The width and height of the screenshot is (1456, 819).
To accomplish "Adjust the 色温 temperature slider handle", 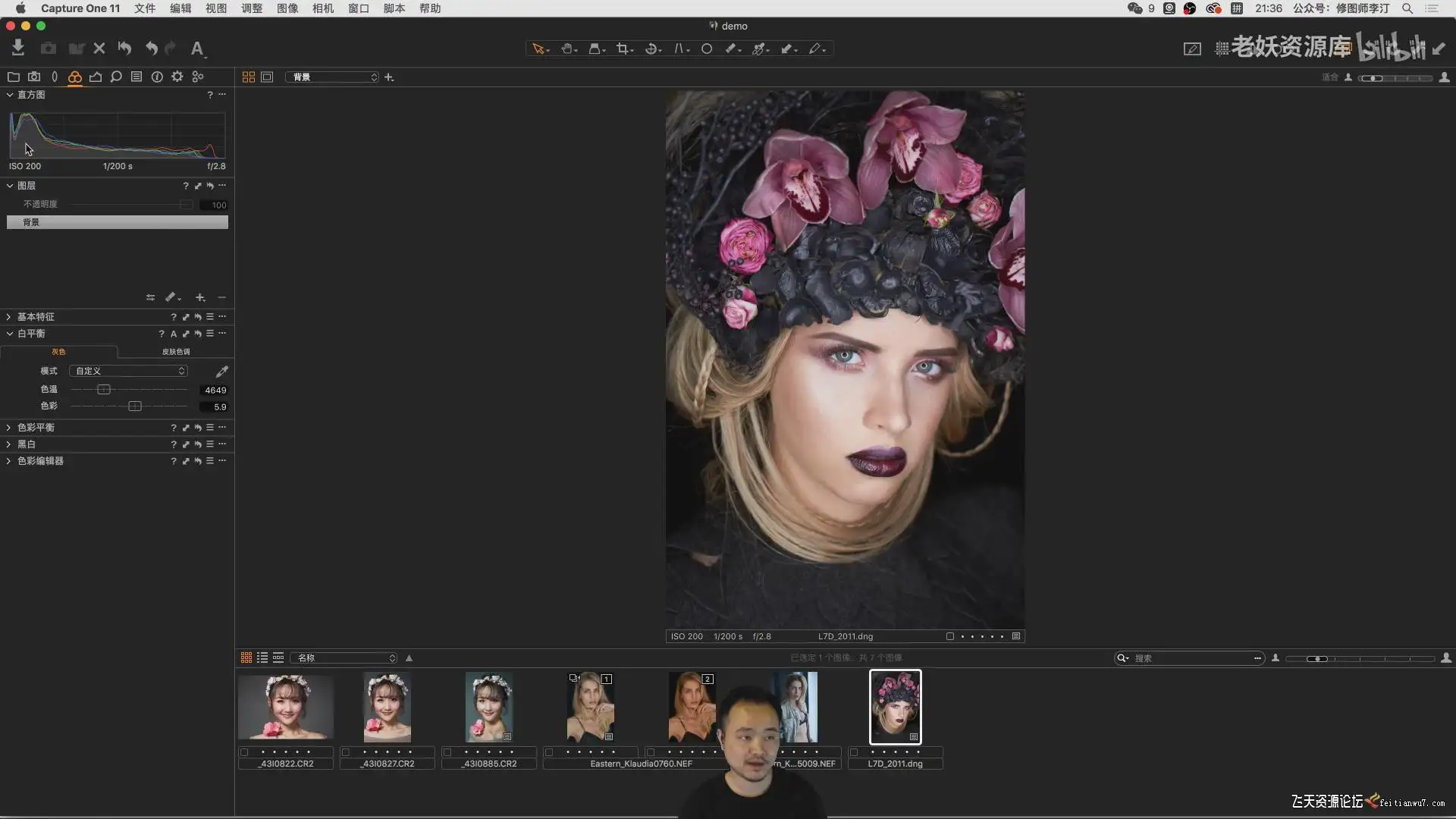I will pyautogui.click(x=104, y=390).
